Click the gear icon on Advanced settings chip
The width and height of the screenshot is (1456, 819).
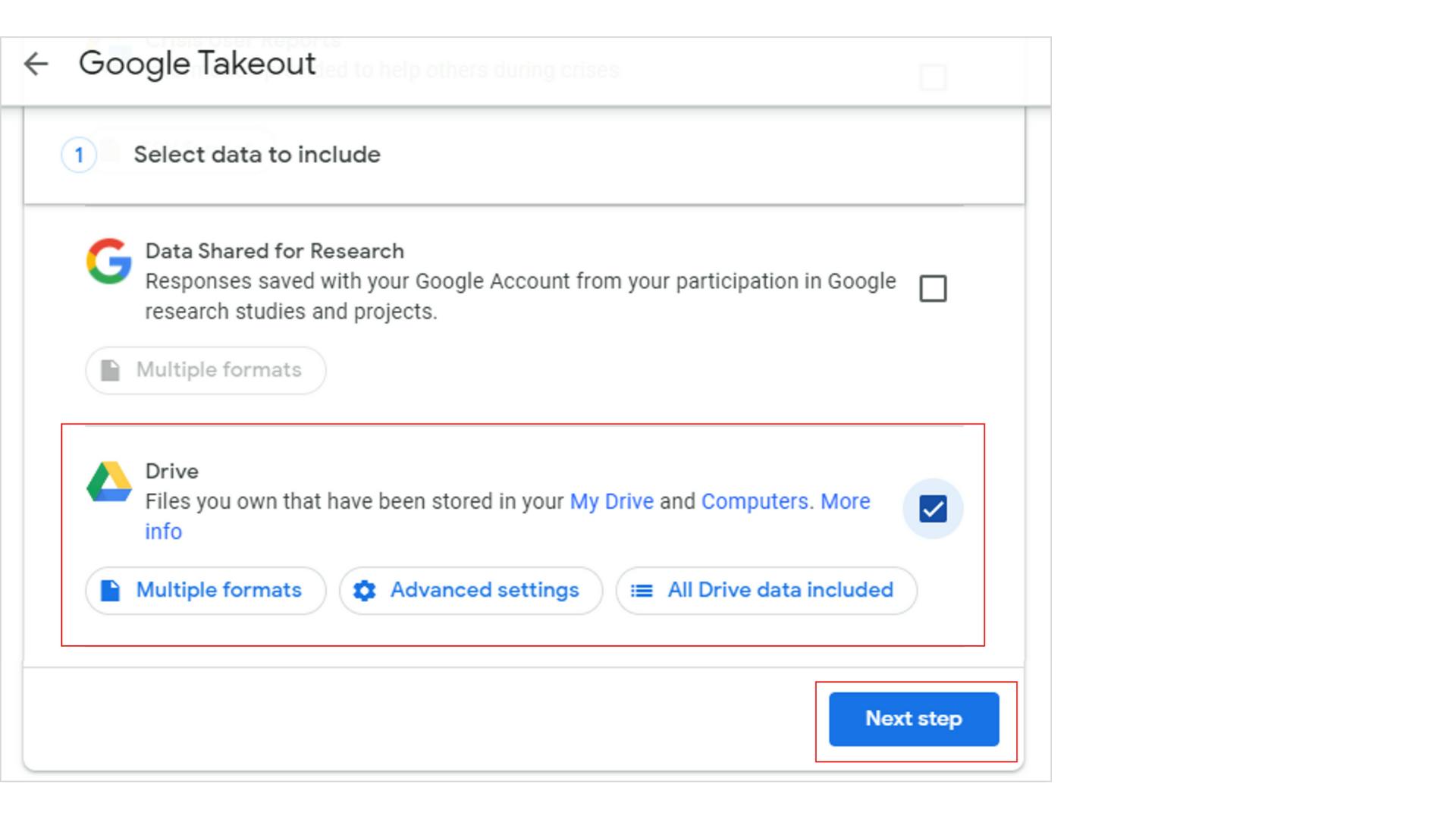(x=366, y=590)
